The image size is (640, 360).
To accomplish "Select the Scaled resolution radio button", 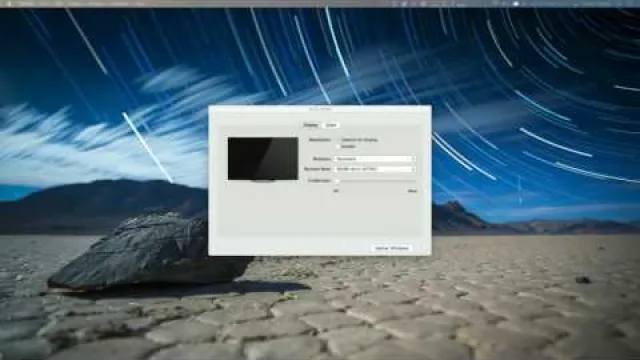I will (x=338, y=146).
